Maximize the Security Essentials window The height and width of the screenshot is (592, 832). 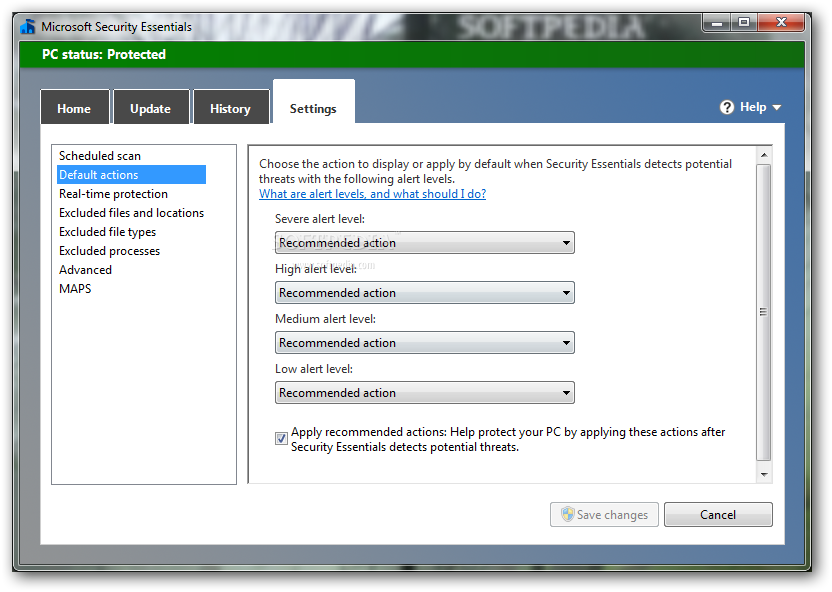coord(744,22)
